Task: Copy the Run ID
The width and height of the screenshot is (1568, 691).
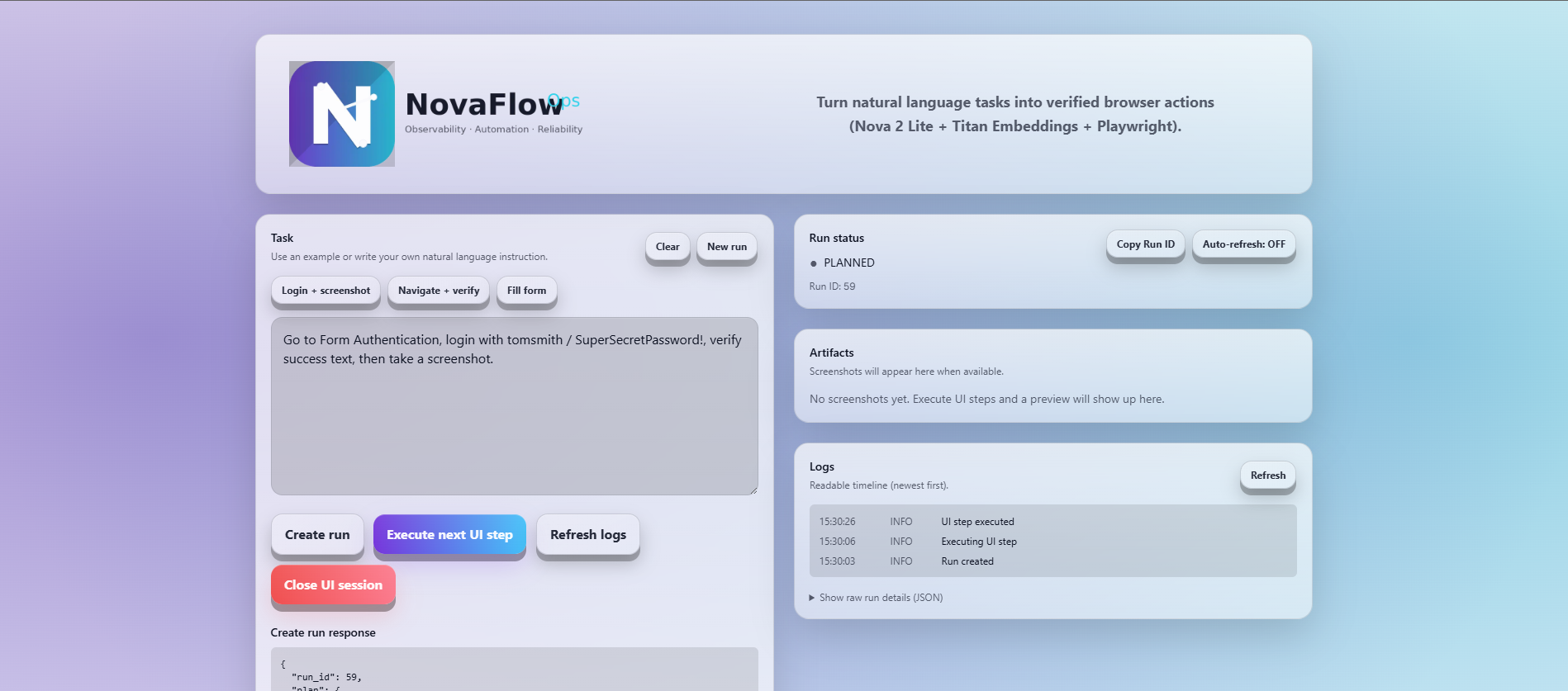Action: pyautogui.click(x=1146, y=244)
